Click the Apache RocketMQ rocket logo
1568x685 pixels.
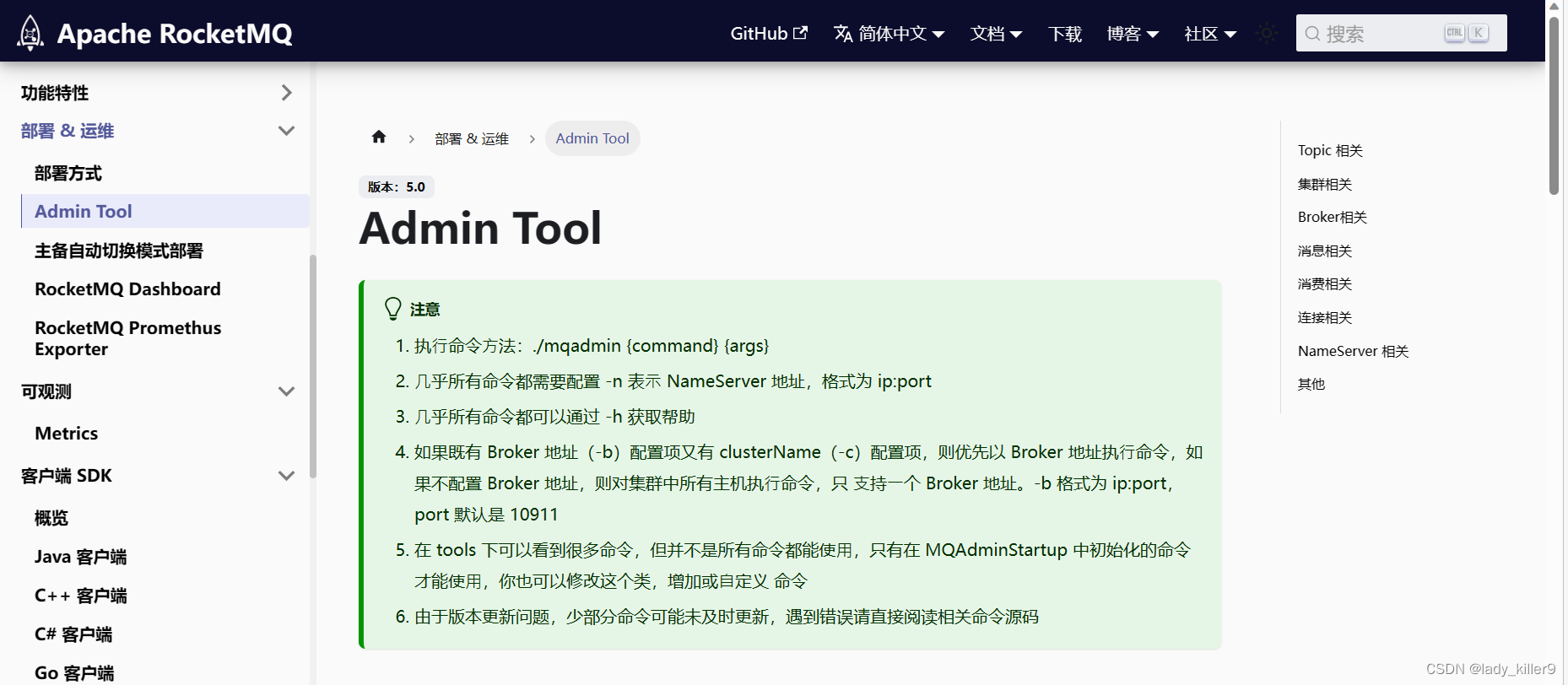point(30,33)
